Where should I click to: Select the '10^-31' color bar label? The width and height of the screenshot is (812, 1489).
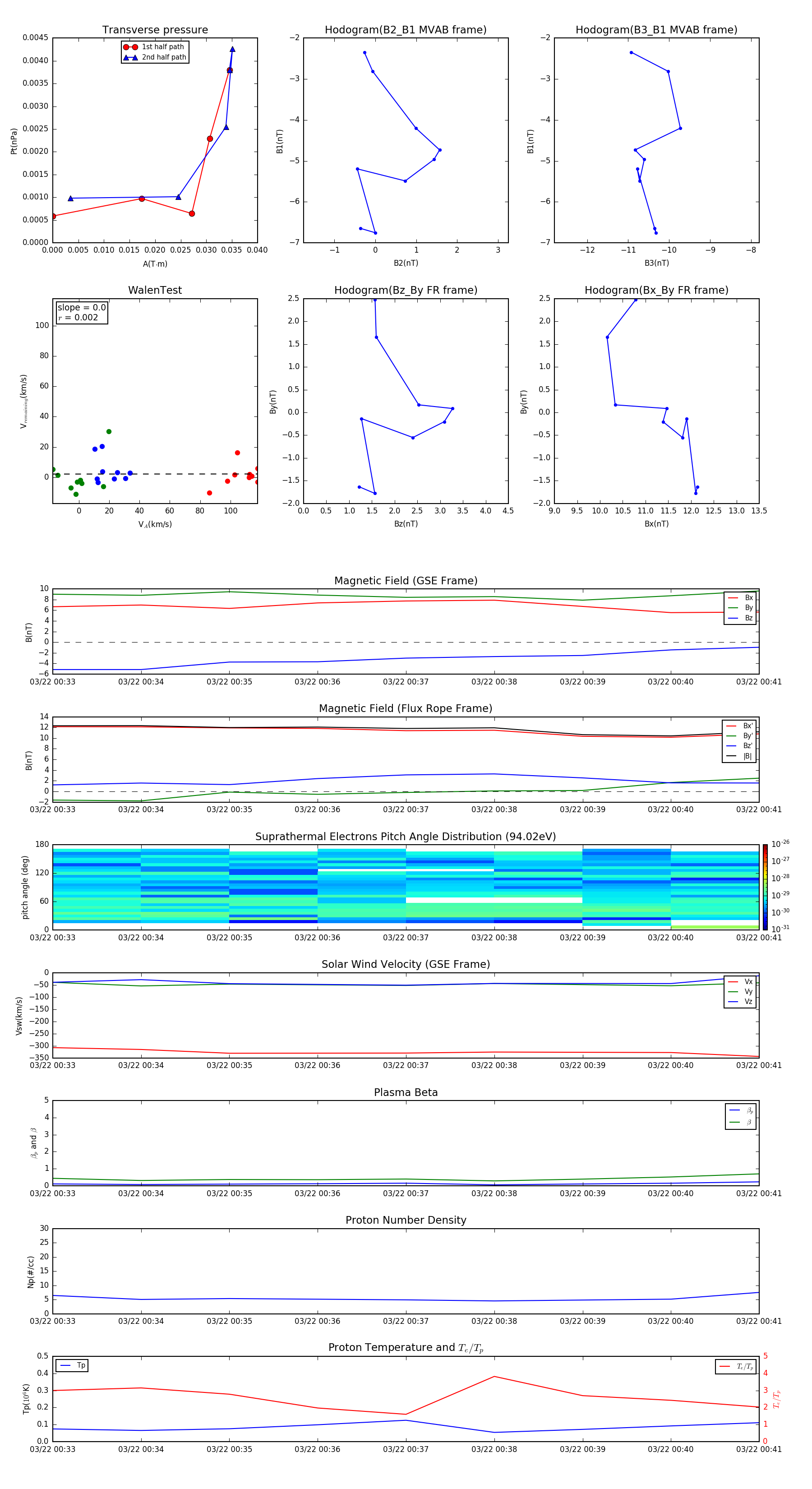point(780,929)
